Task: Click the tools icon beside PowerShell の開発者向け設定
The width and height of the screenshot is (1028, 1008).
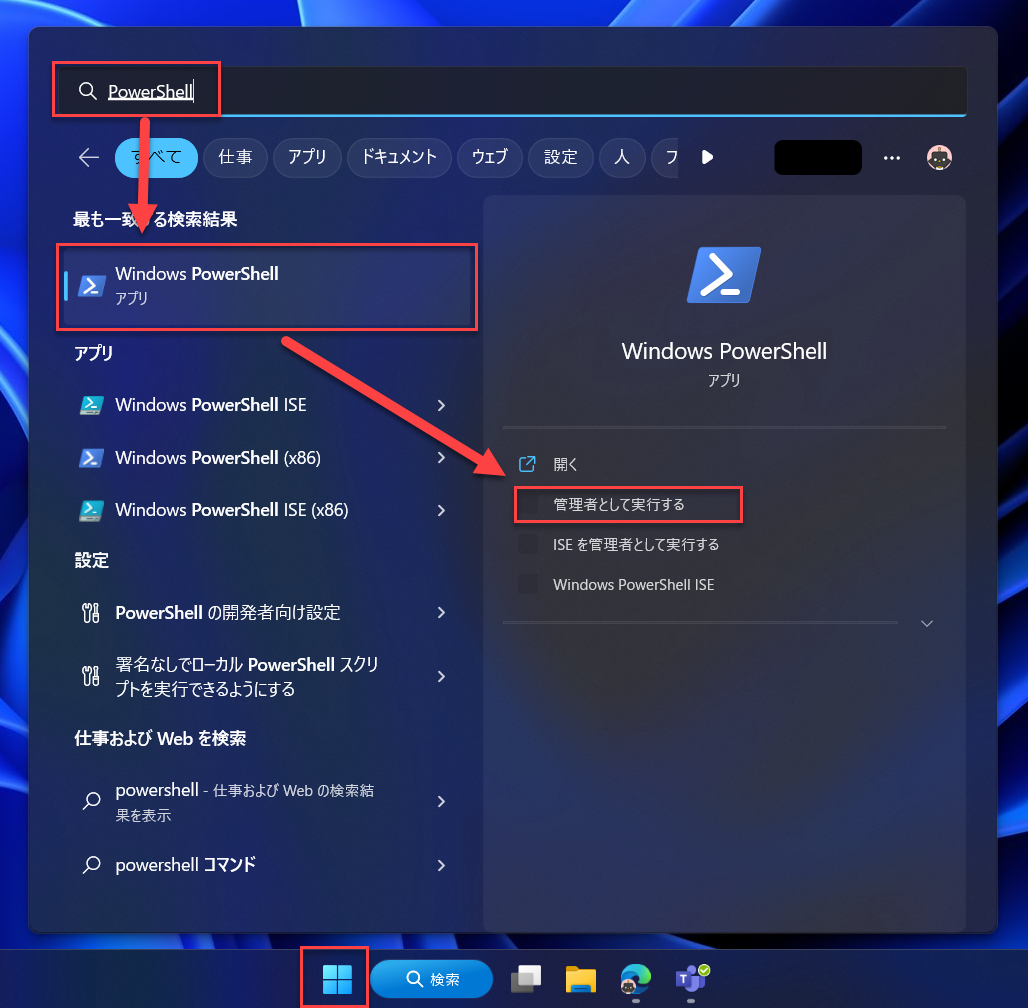Action: tap(90, 613)
